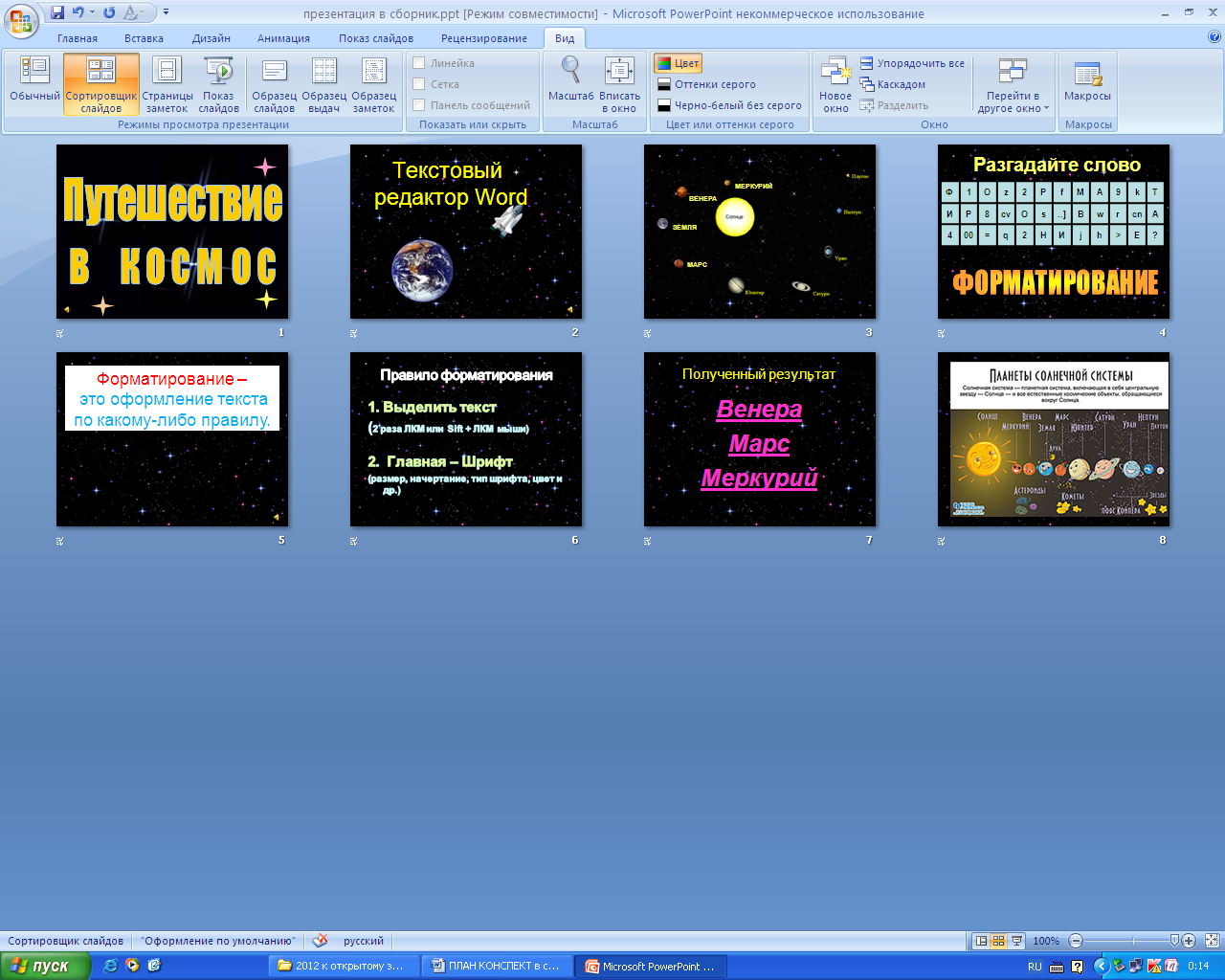Open PowerPoint Help question mark

[1214, 37]
